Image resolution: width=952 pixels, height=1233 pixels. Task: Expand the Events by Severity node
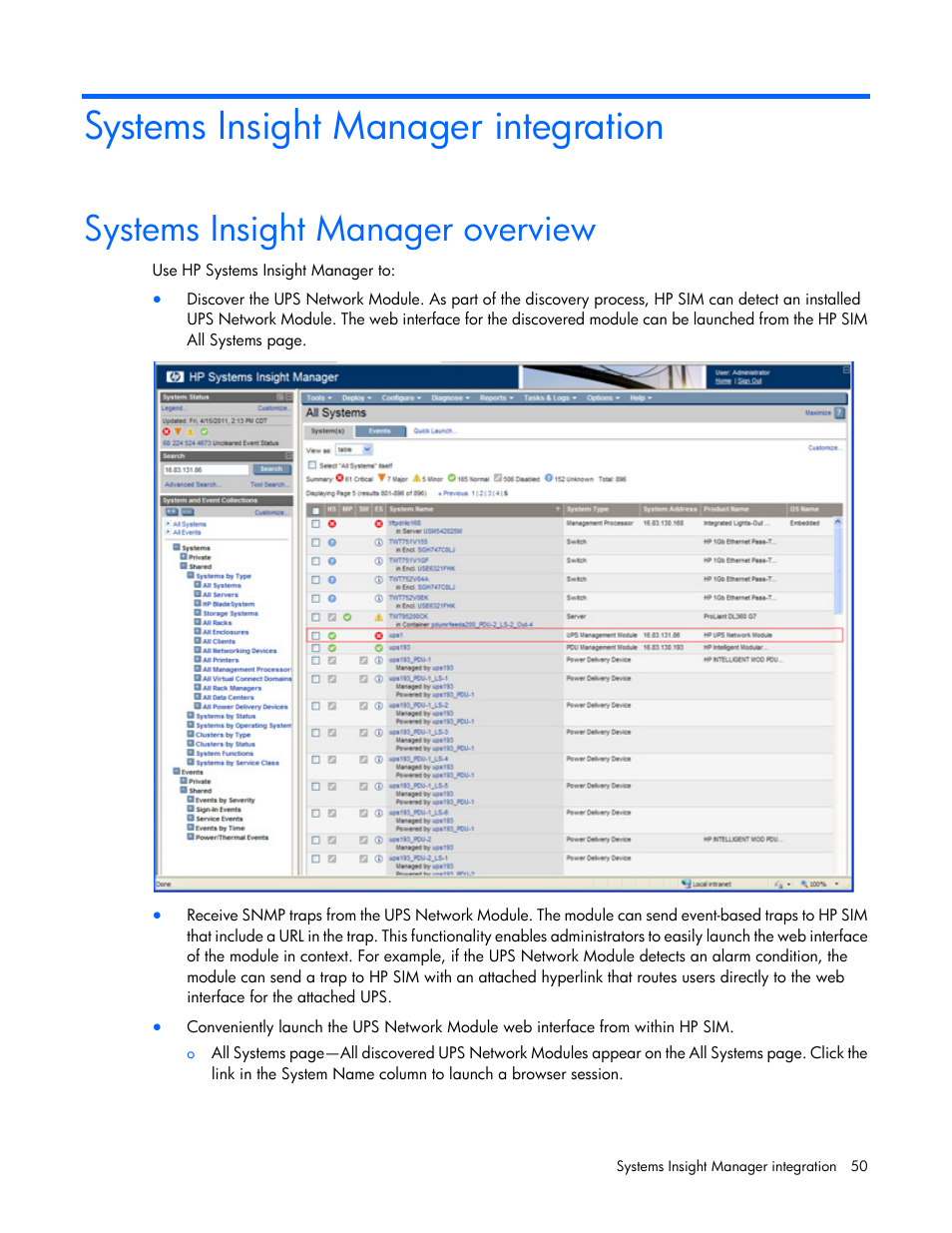191,800
